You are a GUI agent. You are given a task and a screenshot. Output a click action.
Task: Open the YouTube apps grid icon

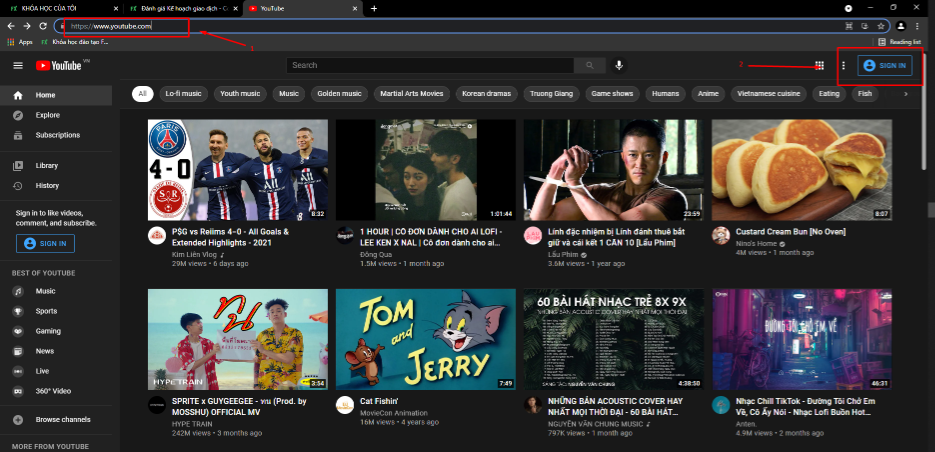[819, 66]
